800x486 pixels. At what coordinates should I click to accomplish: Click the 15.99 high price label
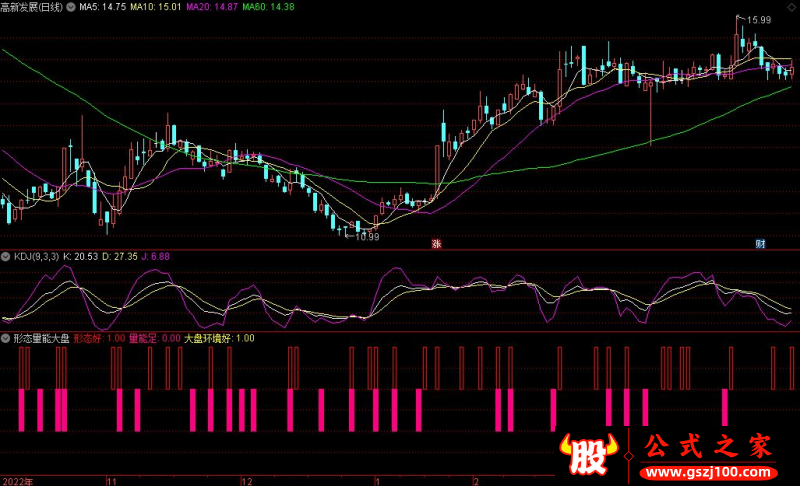click(759, 20)
